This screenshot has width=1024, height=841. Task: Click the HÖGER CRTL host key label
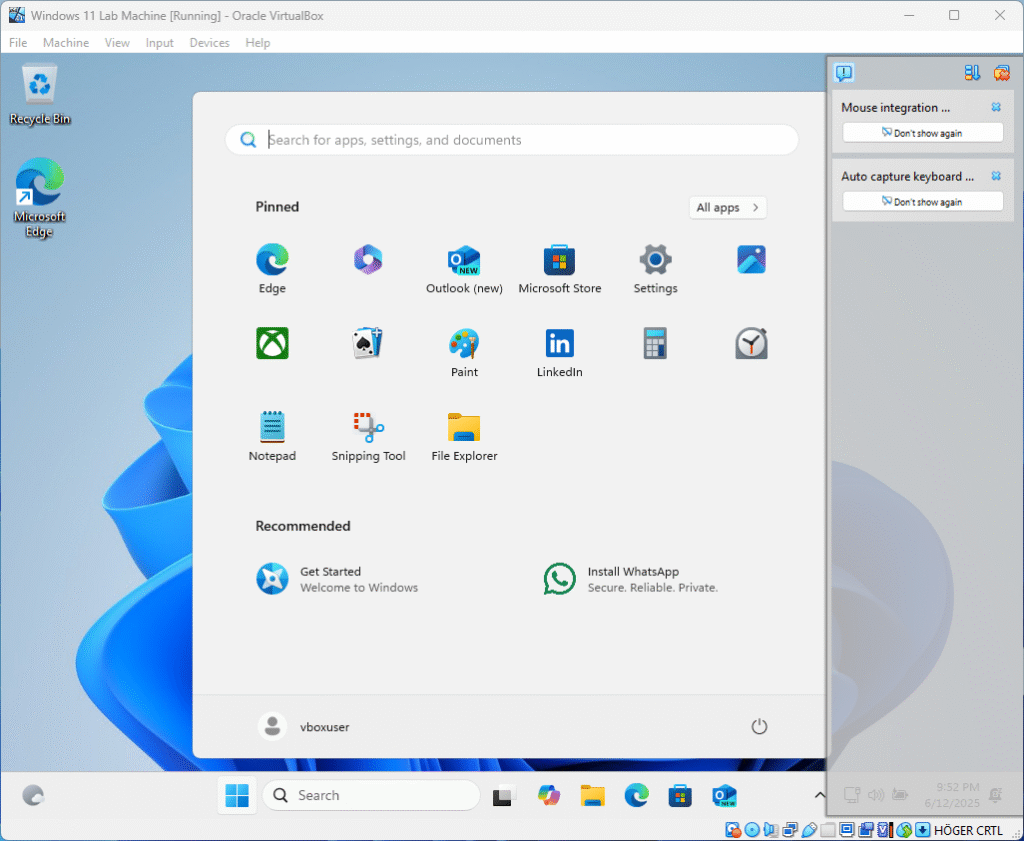pyautogui.click(x=968, y=831)
